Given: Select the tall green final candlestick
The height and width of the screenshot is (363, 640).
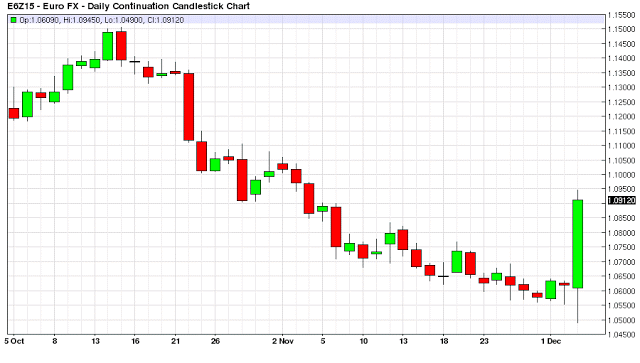Looking at the screenshot, I should click(578, 244).
